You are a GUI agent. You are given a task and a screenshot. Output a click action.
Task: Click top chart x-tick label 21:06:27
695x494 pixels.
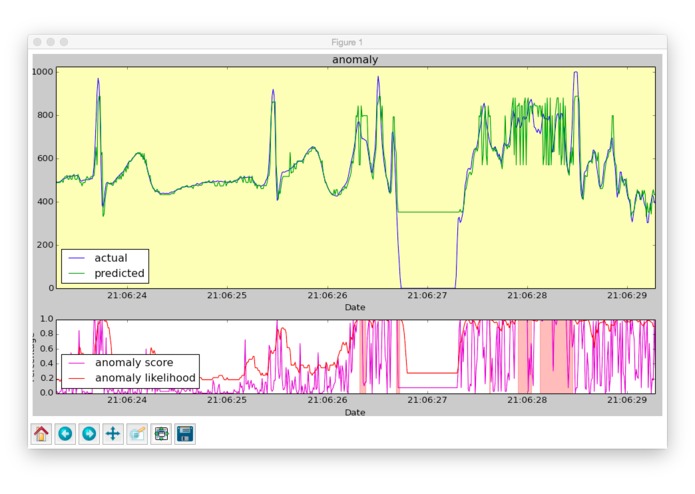[427, 295]
